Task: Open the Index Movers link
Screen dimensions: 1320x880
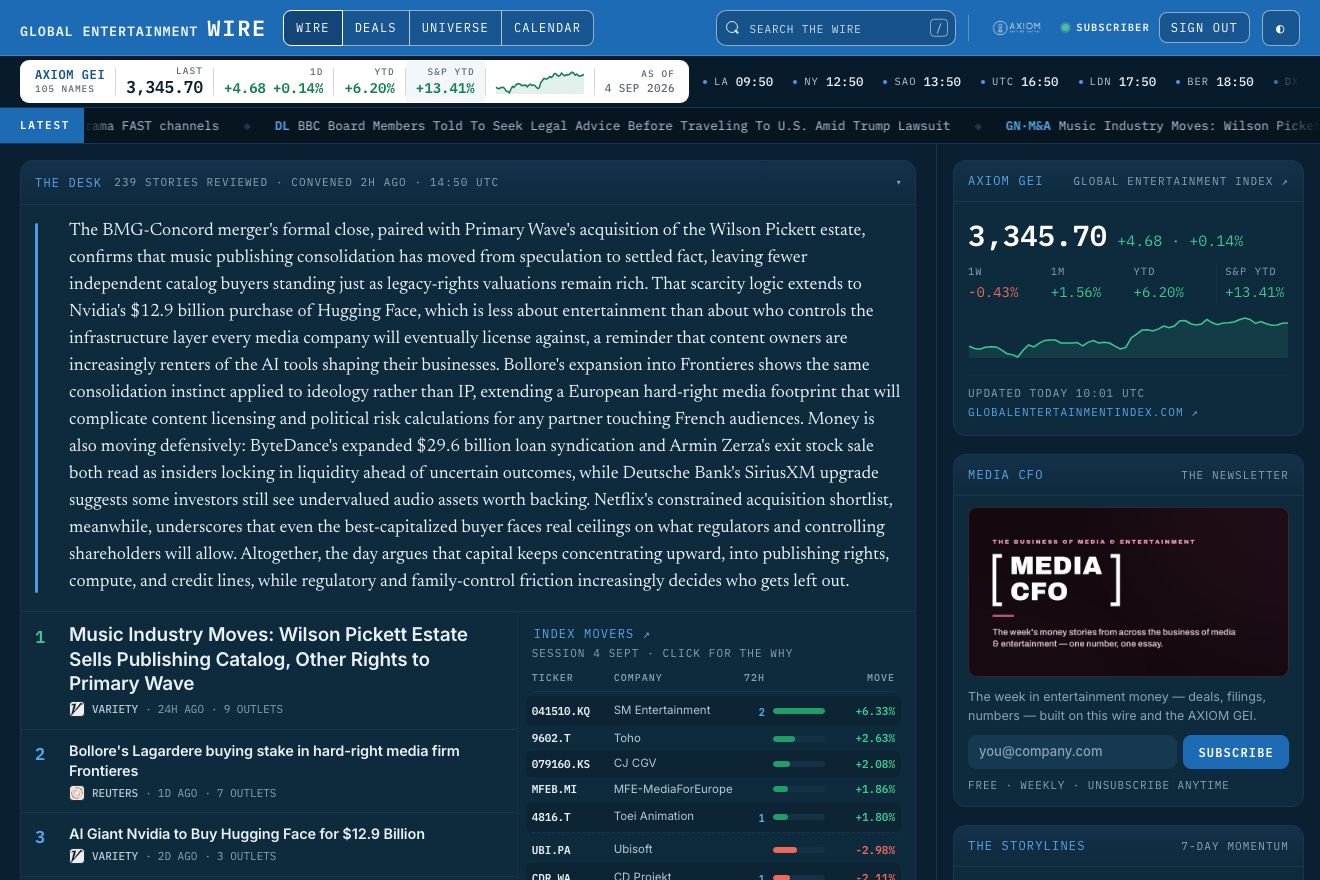Action: point(592,634)
